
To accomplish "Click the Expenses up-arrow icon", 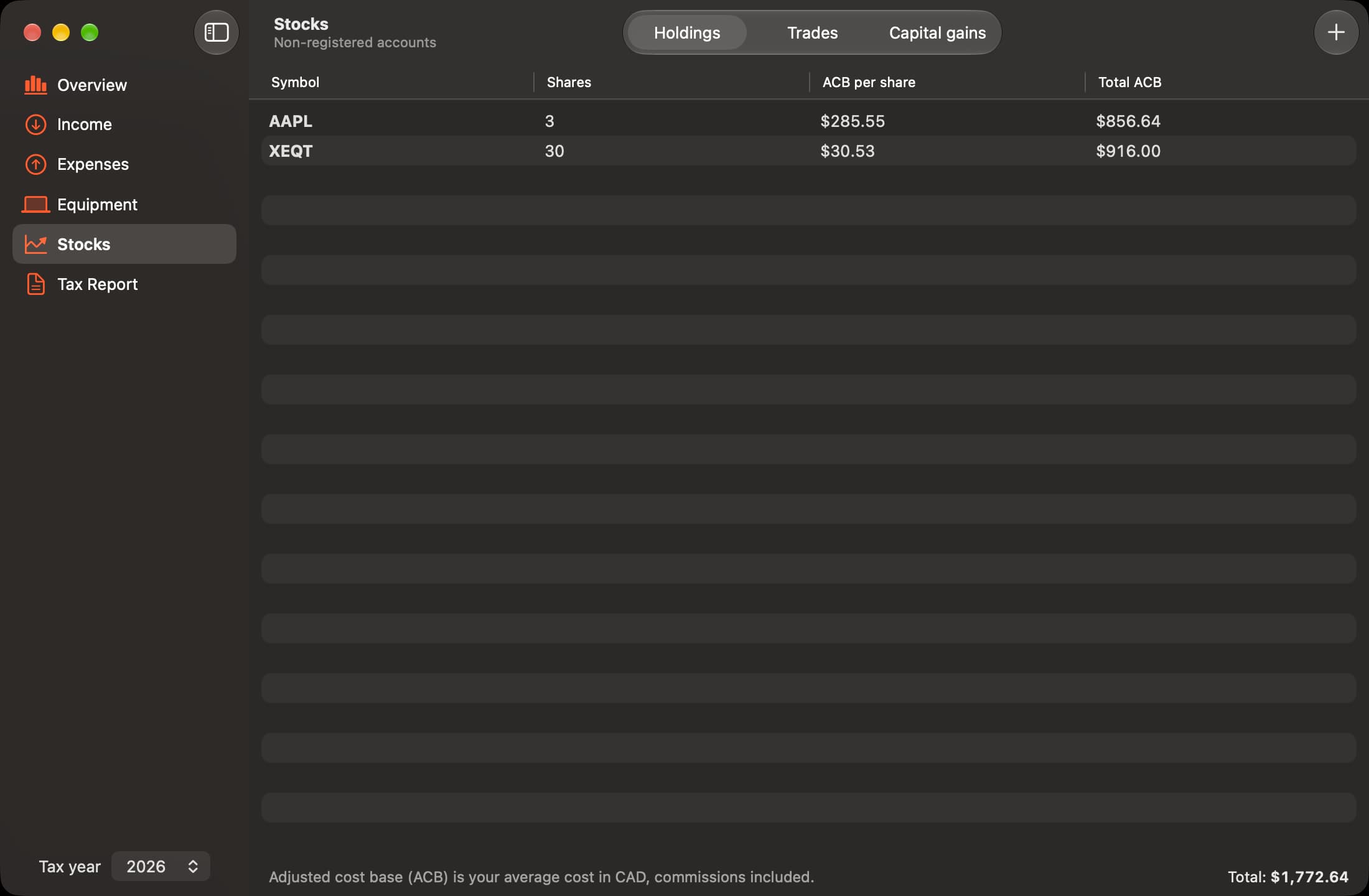I will coord(35,164).
